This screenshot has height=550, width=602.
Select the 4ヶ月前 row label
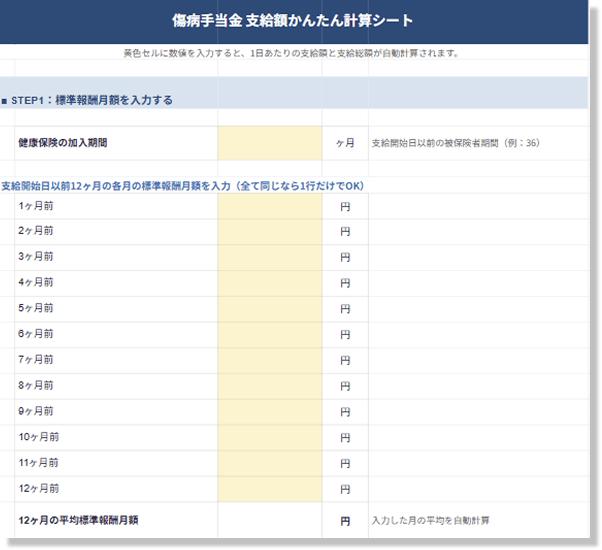[36, 282]
